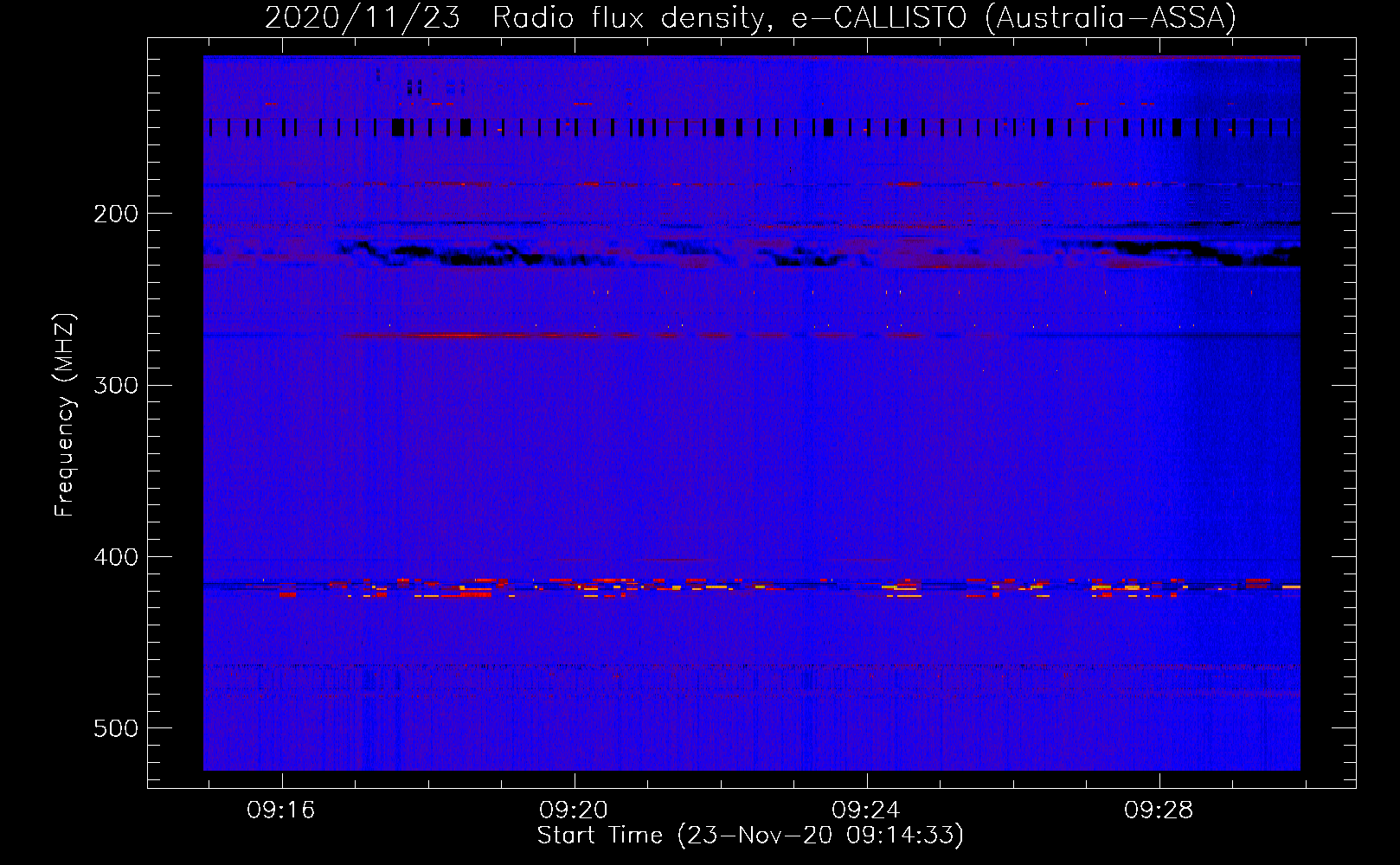Click the 'e-CALLISTO (Australia-ASSA)' station label

(1013, 18)
